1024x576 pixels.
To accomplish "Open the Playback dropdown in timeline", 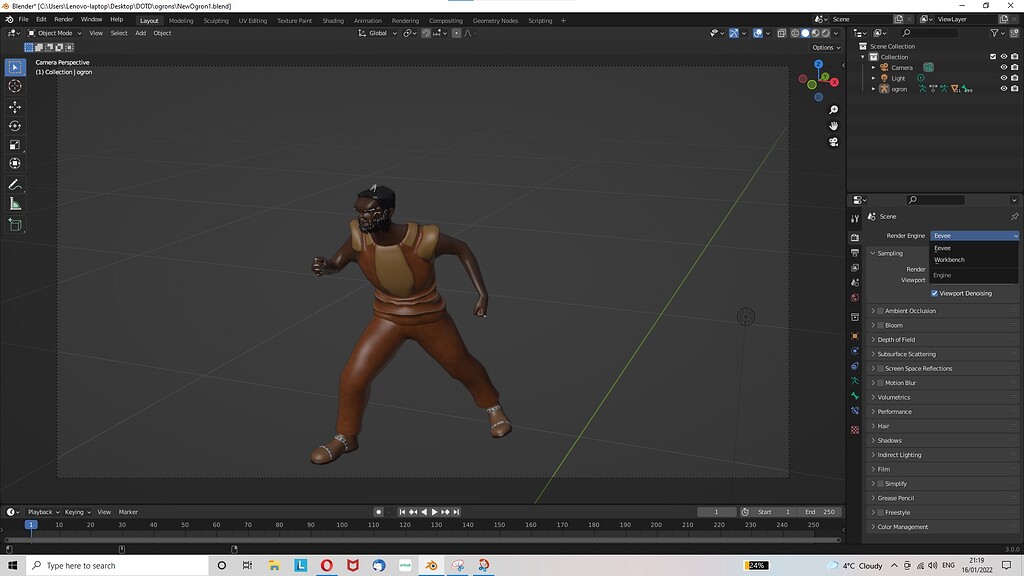I will tap(43, 512).
